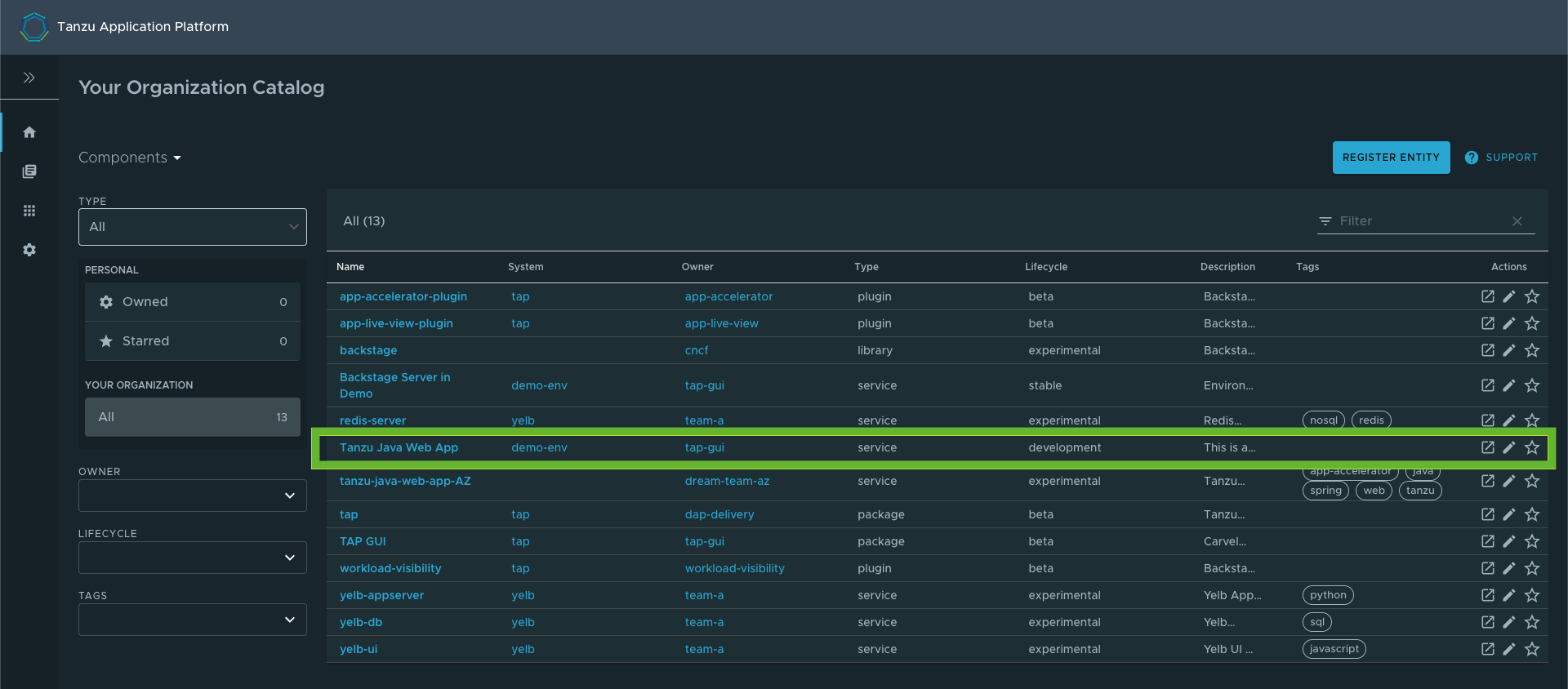The width and height of the screenshot is (1568, 689).
Task: Expand the sidebar with double chevron
Action: tap(29, 78)
